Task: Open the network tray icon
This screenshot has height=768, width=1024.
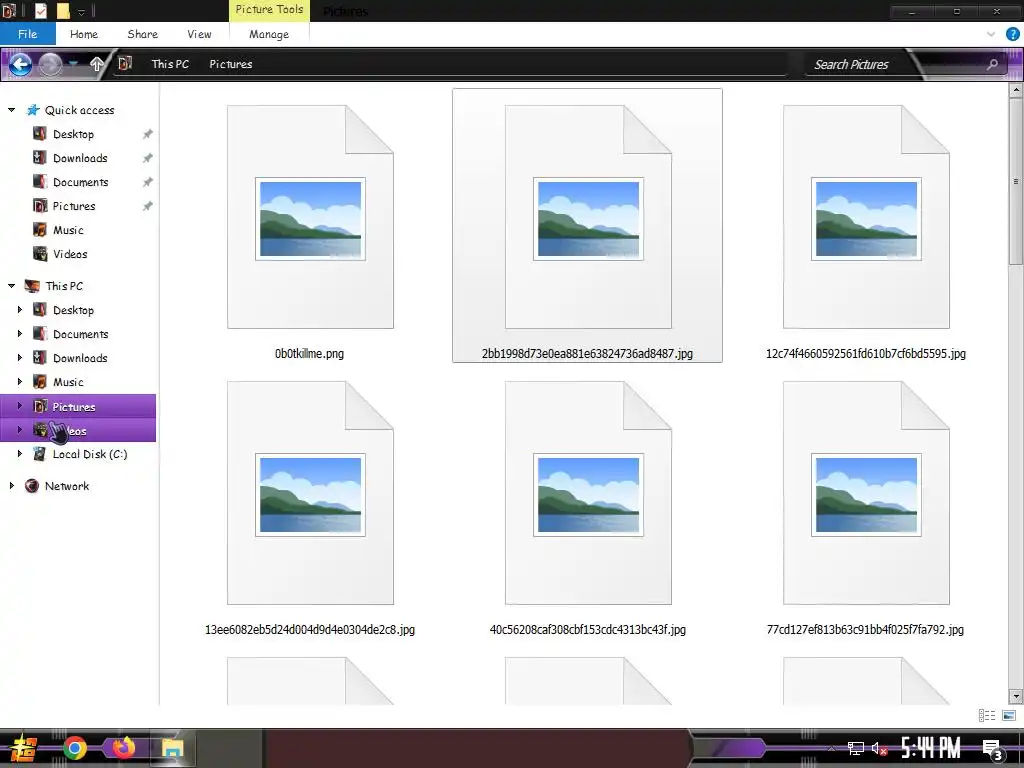Action: tap(856, 748)
